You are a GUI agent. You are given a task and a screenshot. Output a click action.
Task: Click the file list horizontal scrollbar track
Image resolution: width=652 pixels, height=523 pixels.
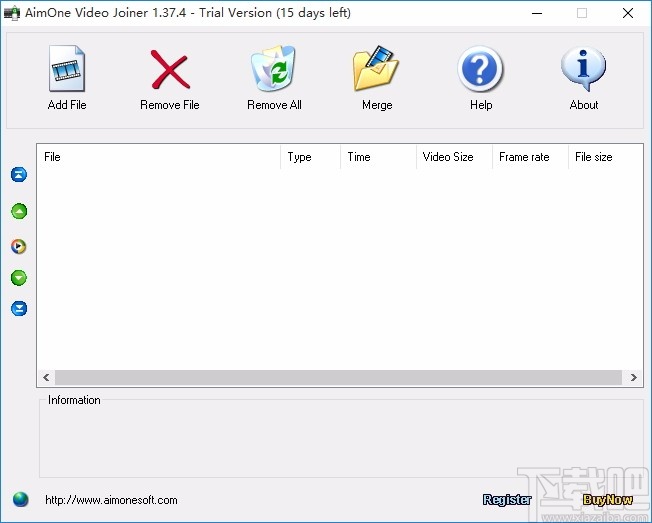[x=338, y=377]
